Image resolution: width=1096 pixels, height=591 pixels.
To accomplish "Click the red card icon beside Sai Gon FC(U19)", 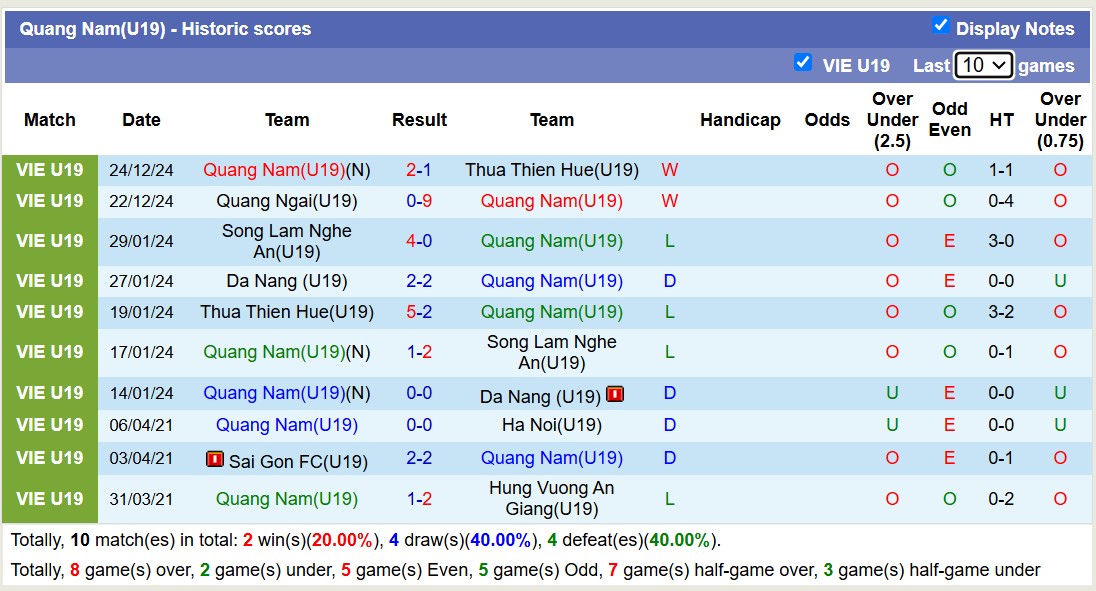I will click(215, 459).
